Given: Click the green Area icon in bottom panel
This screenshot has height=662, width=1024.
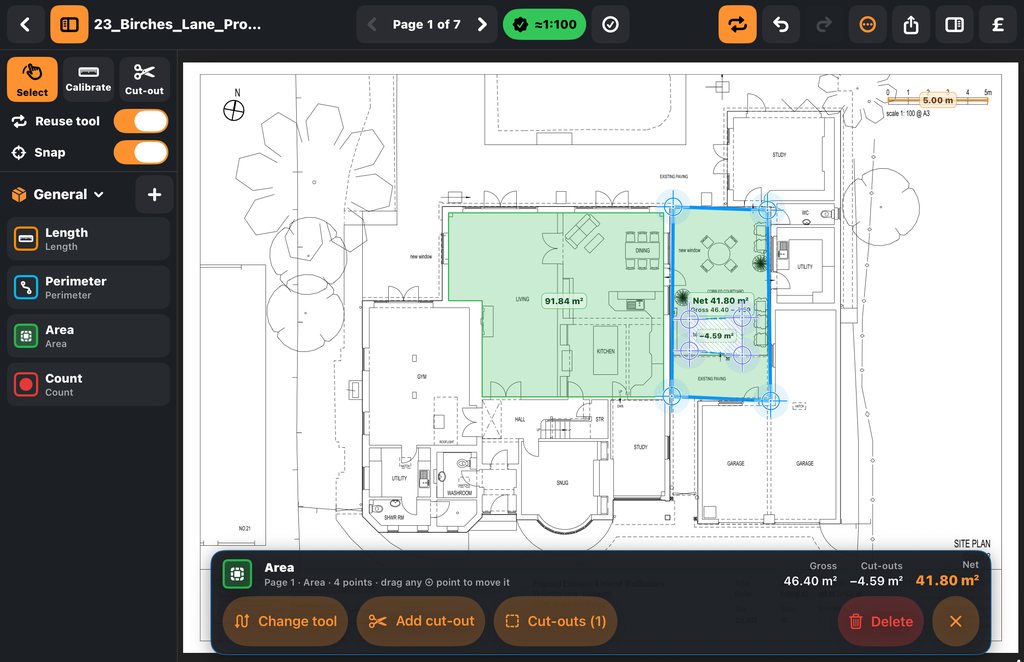Looking at the screenshot, I should [237, 574].
